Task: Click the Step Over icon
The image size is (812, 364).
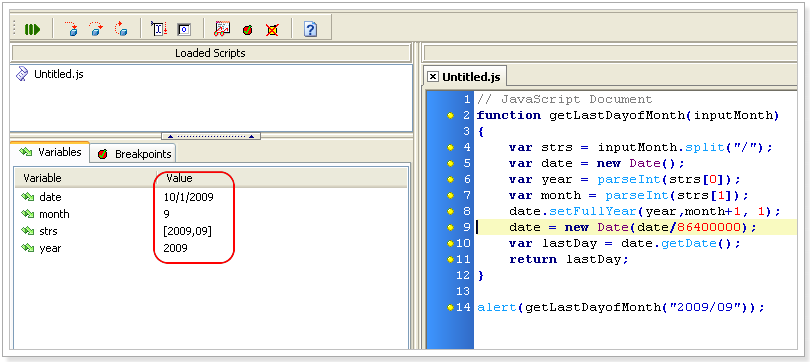Action: (x=96, y=29)
